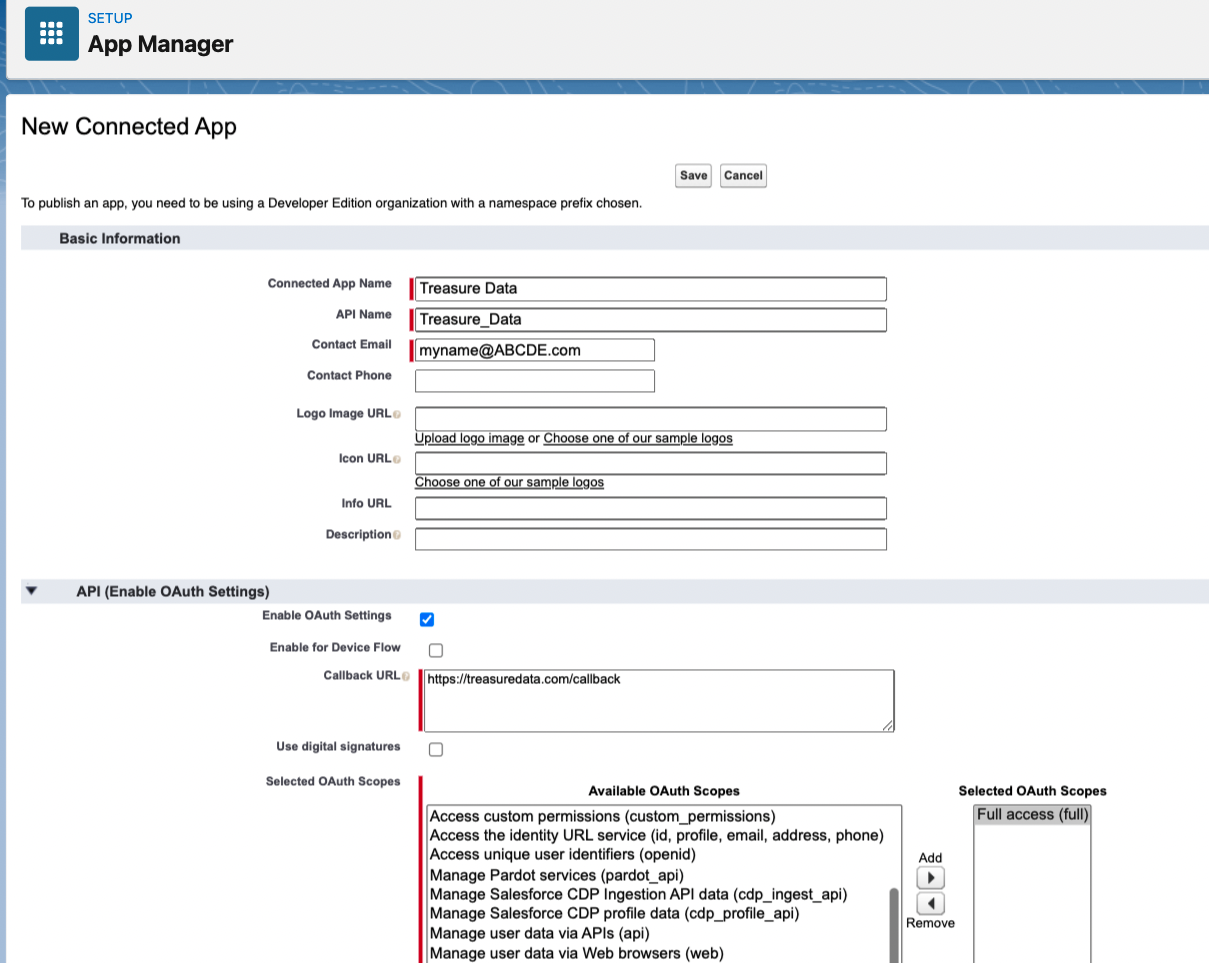Uncheck Enable OAuth Settings checkbox
This screenshot has width=1209, height=963.
(x=427, y=619)
